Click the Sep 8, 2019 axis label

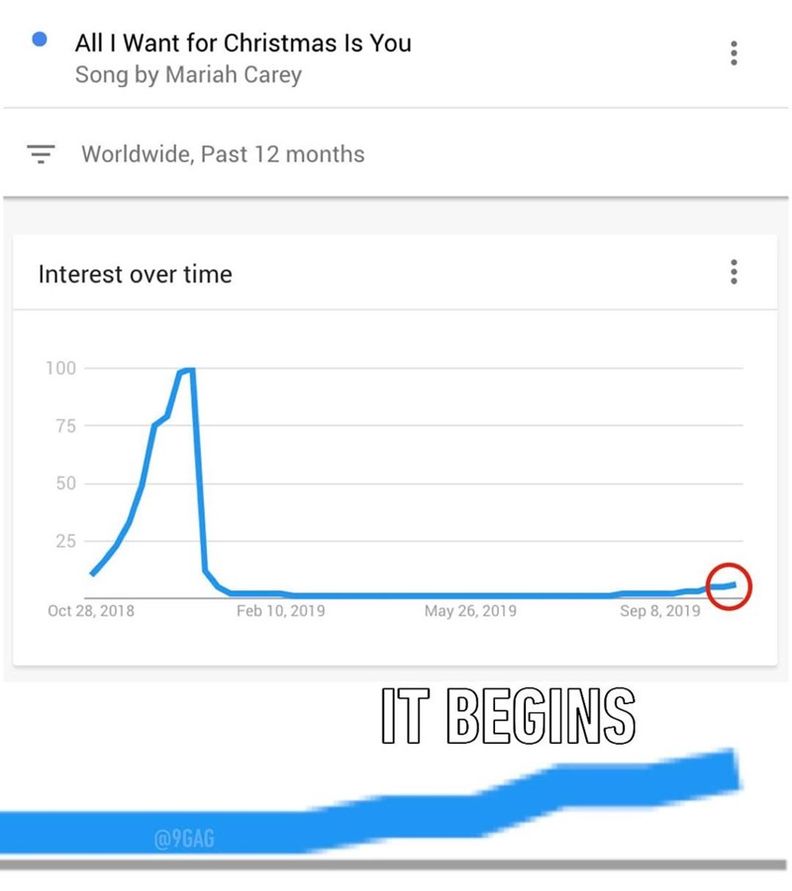point(660,611)
